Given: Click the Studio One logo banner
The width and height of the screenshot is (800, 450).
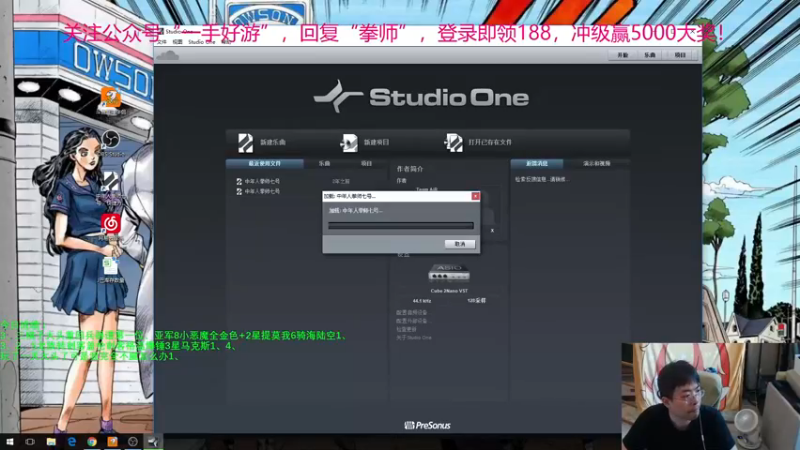Looking at the screenshot, I should 421,96.
